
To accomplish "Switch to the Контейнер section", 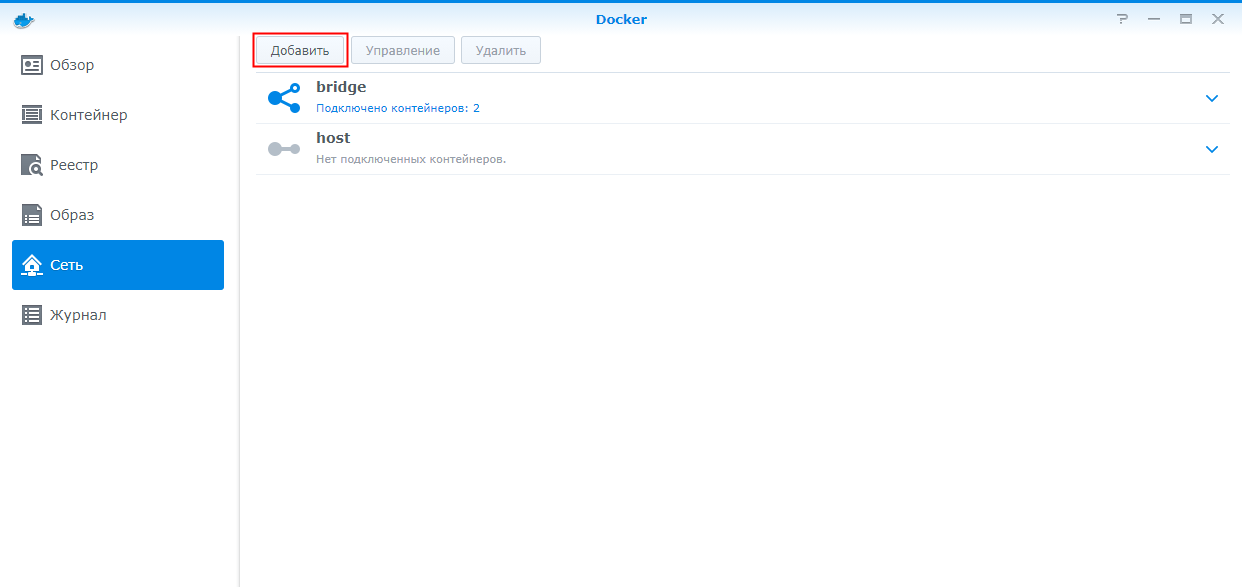I will click(89, 115).
